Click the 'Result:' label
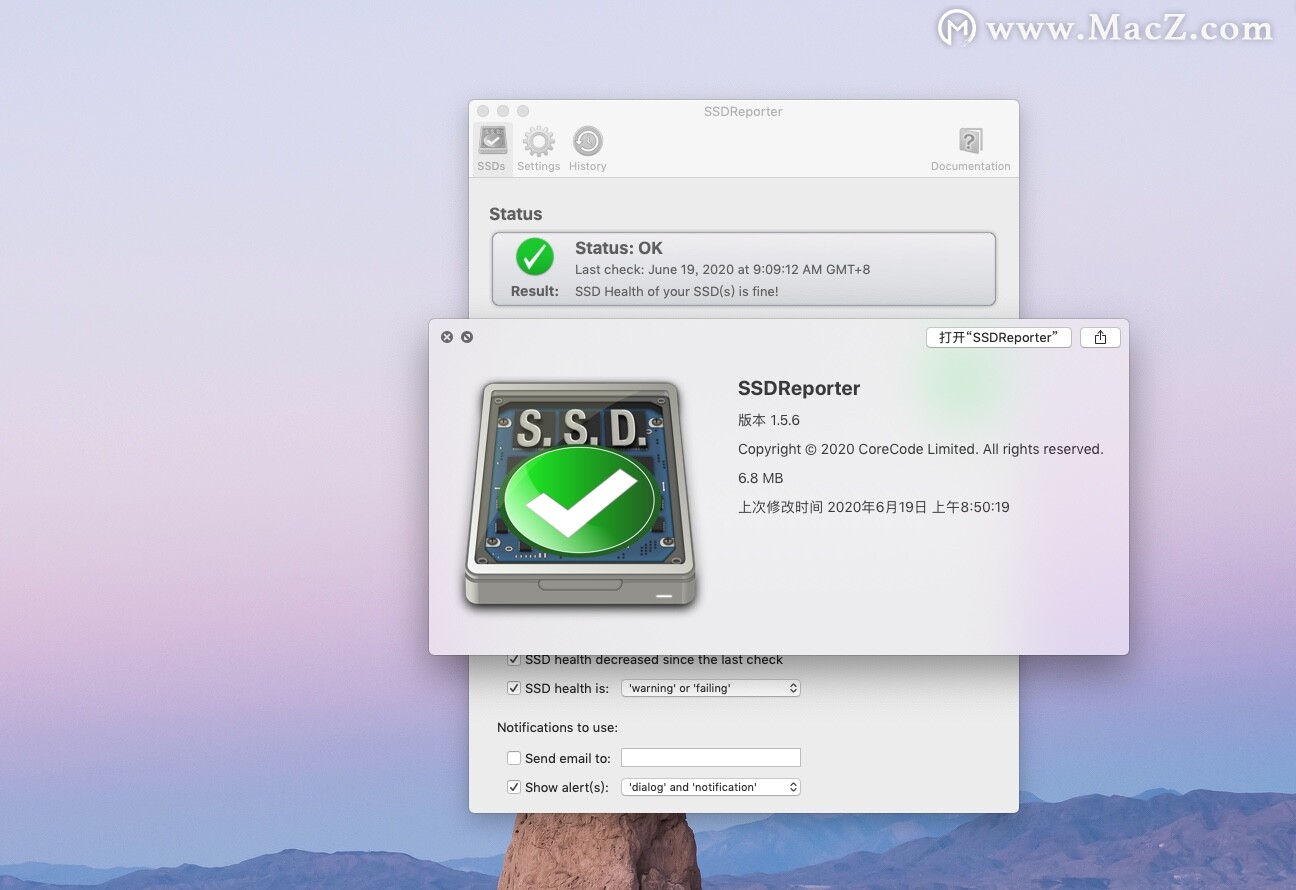This screenshot has height=890, width=1296. pos(535,291)
